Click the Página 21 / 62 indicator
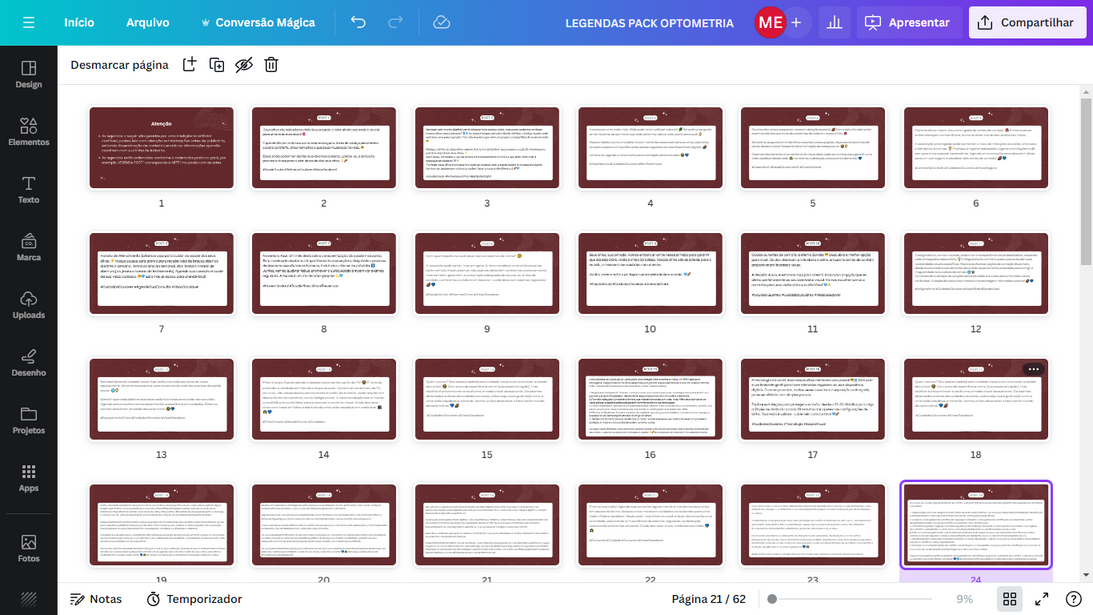1093x615 pixels. pos(708,599)
